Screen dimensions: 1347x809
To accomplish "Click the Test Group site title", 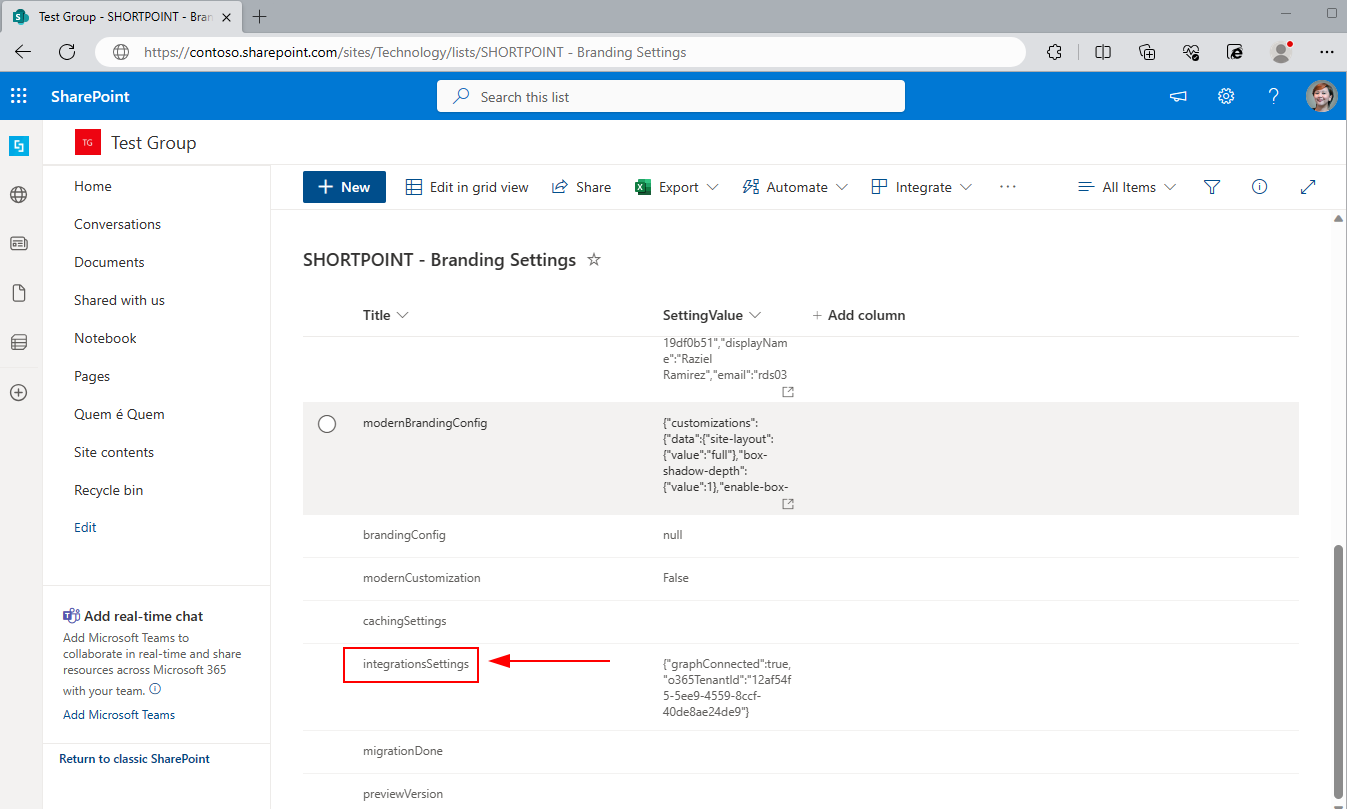I will [154, 143].
